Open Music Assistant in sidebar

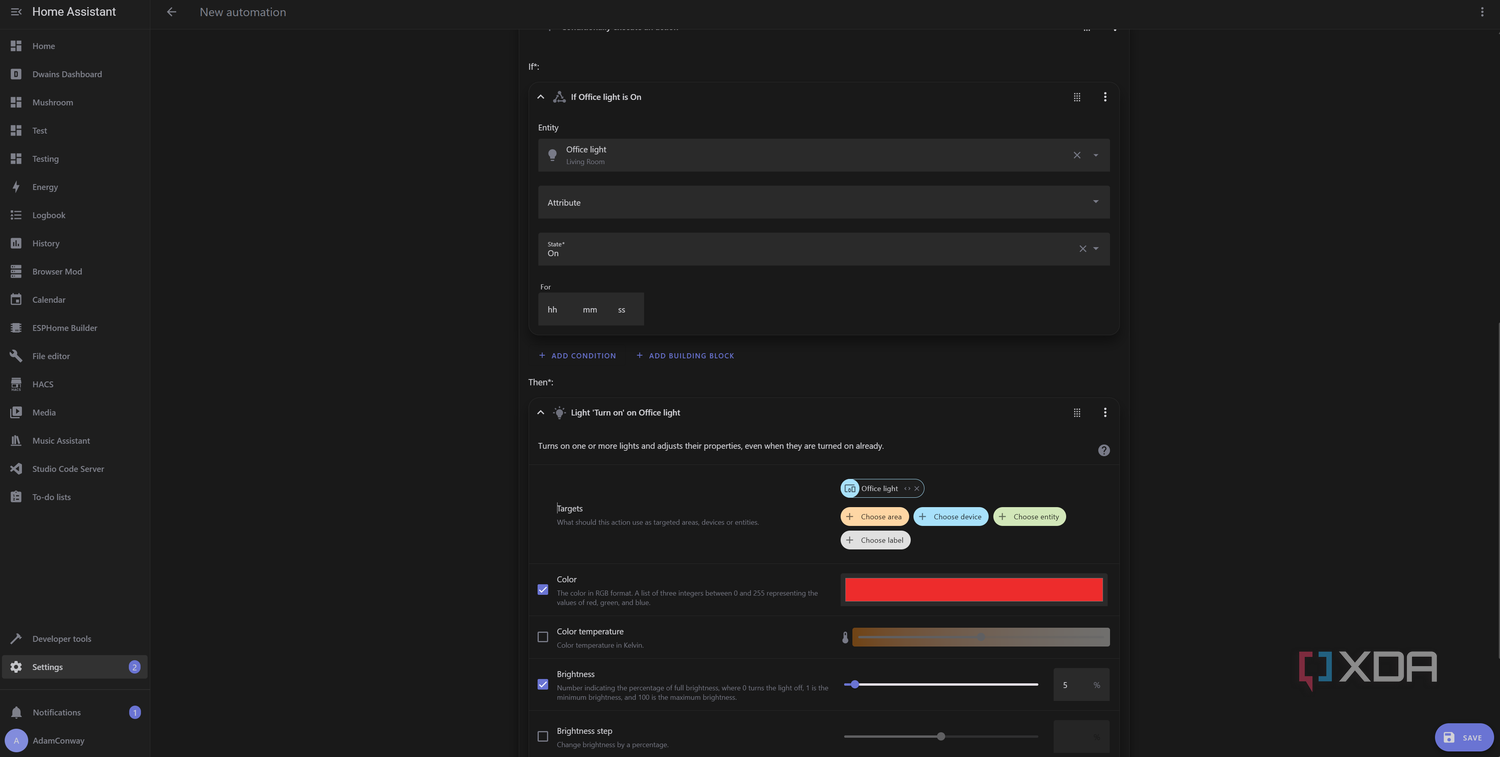[x=74, y=441]
